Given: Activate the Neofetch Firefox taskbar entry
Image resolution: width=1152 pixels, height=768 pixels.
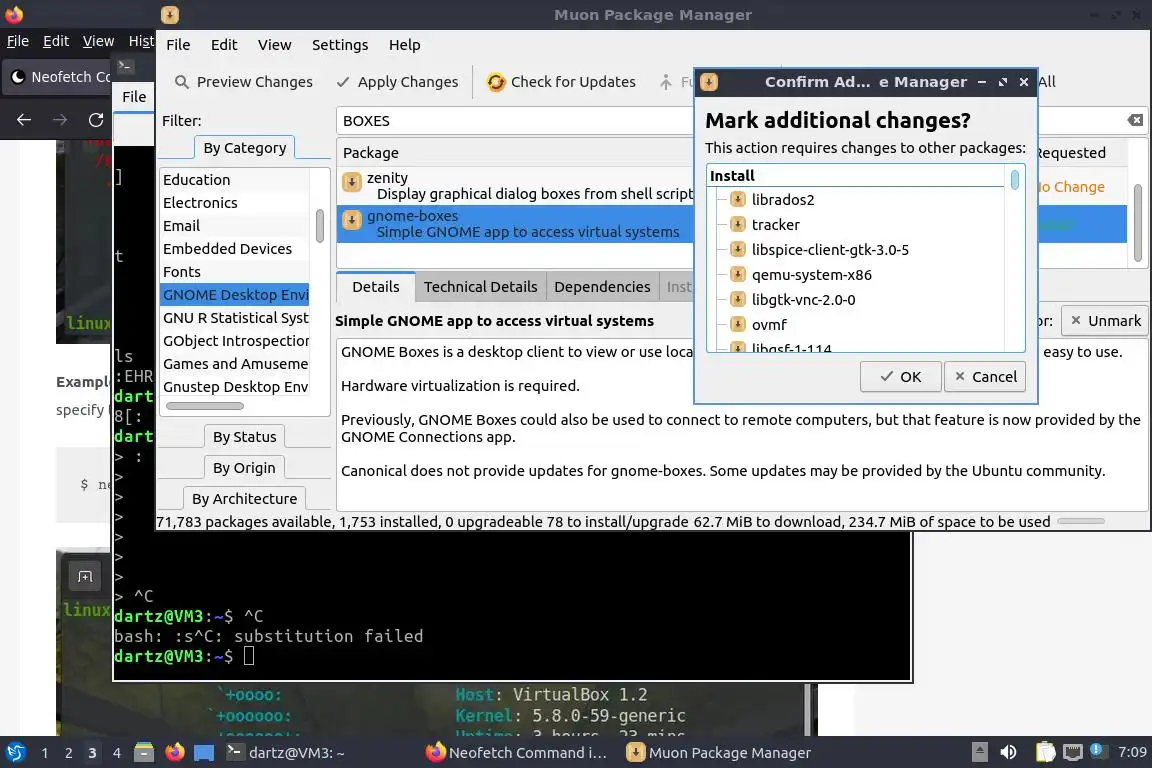Looking at the screenshot, I should coord(517,753).
